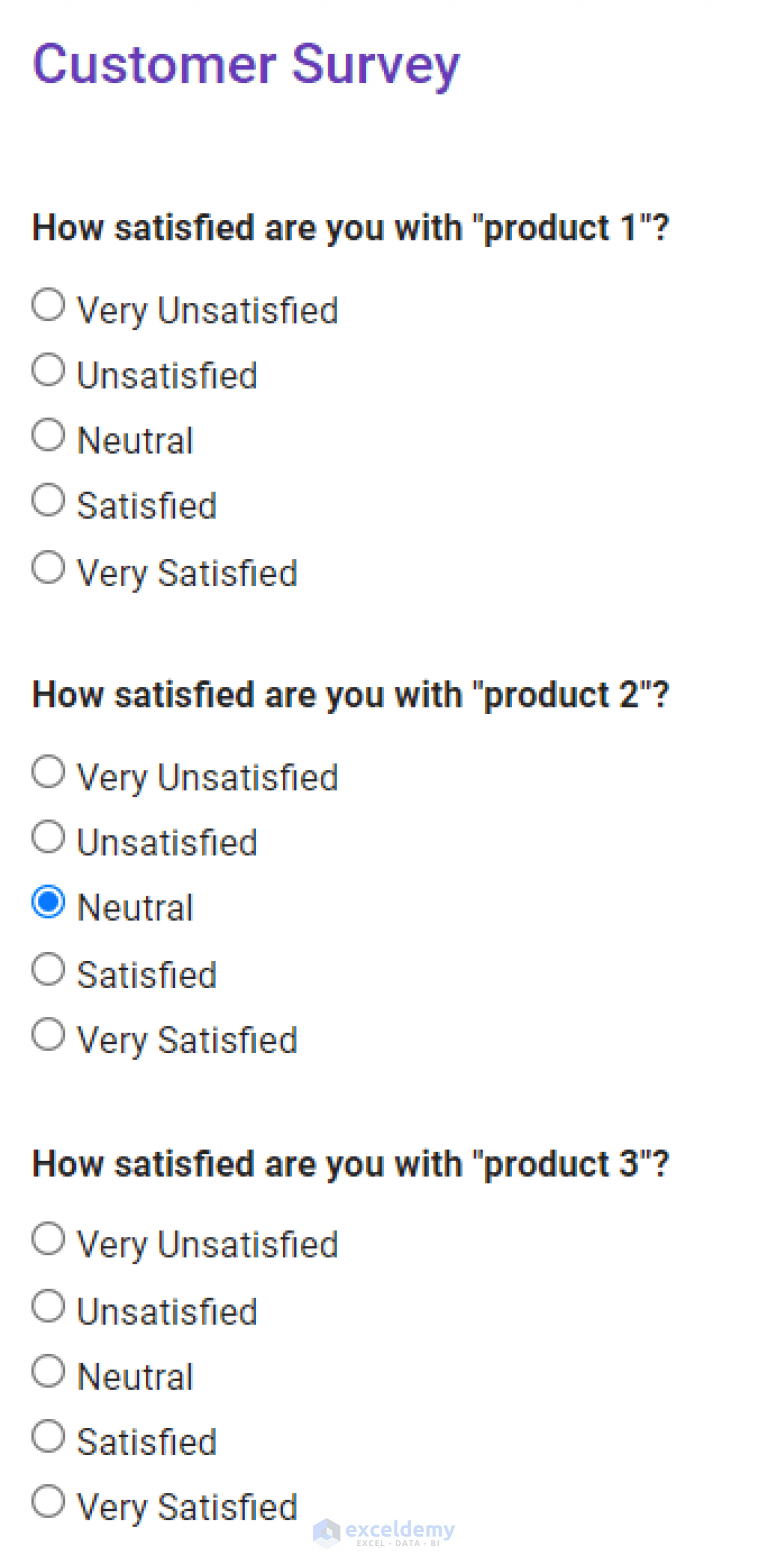Pick "Satisfied" for product 3
The image size is (768, 1565).
48,1436
